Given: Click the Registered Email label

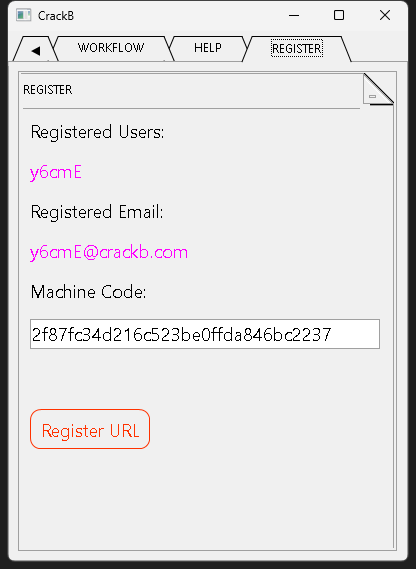Looking at the screenshot, I should pos(97,212).
